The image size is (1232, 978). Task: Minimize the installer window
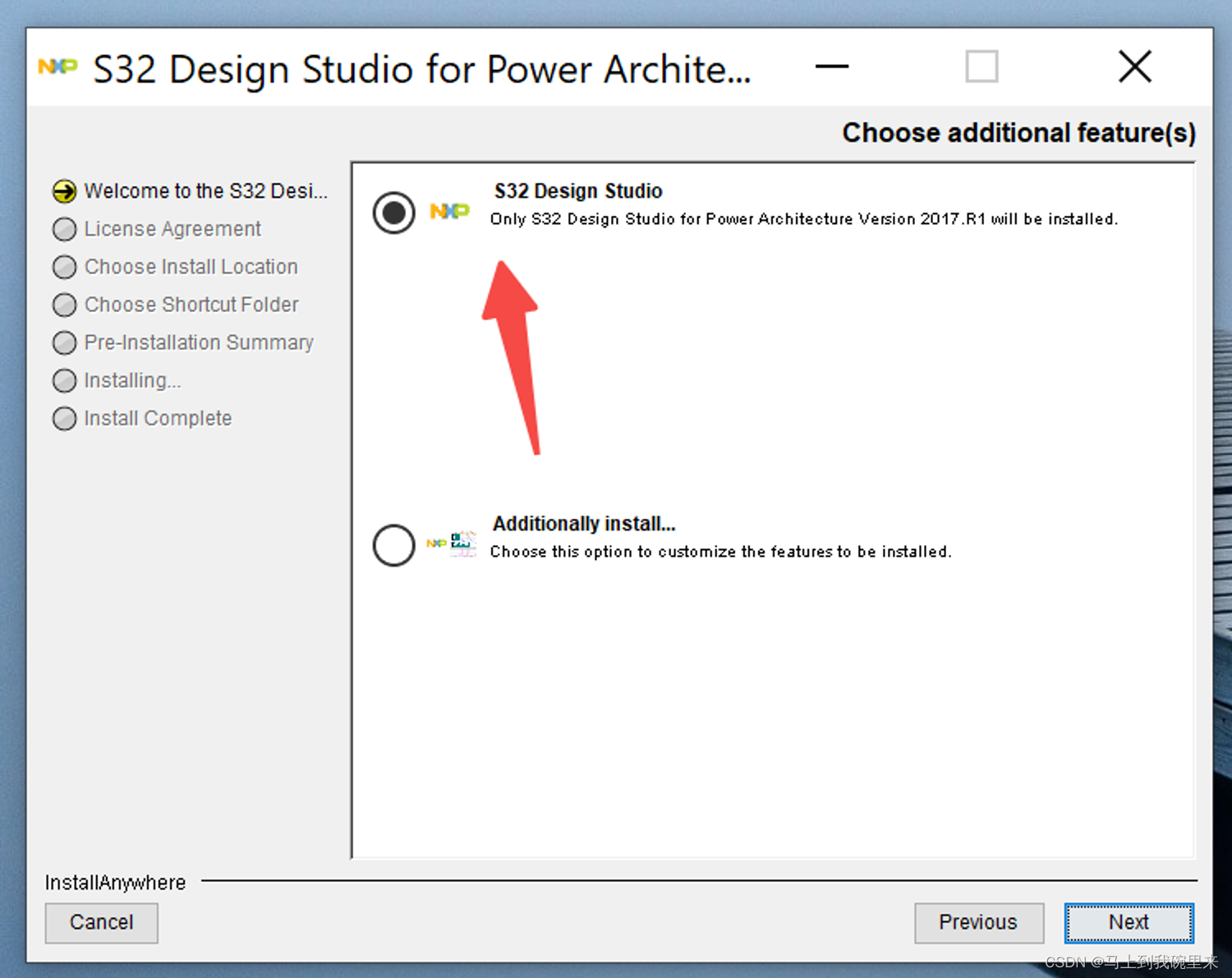pos(832,67)
